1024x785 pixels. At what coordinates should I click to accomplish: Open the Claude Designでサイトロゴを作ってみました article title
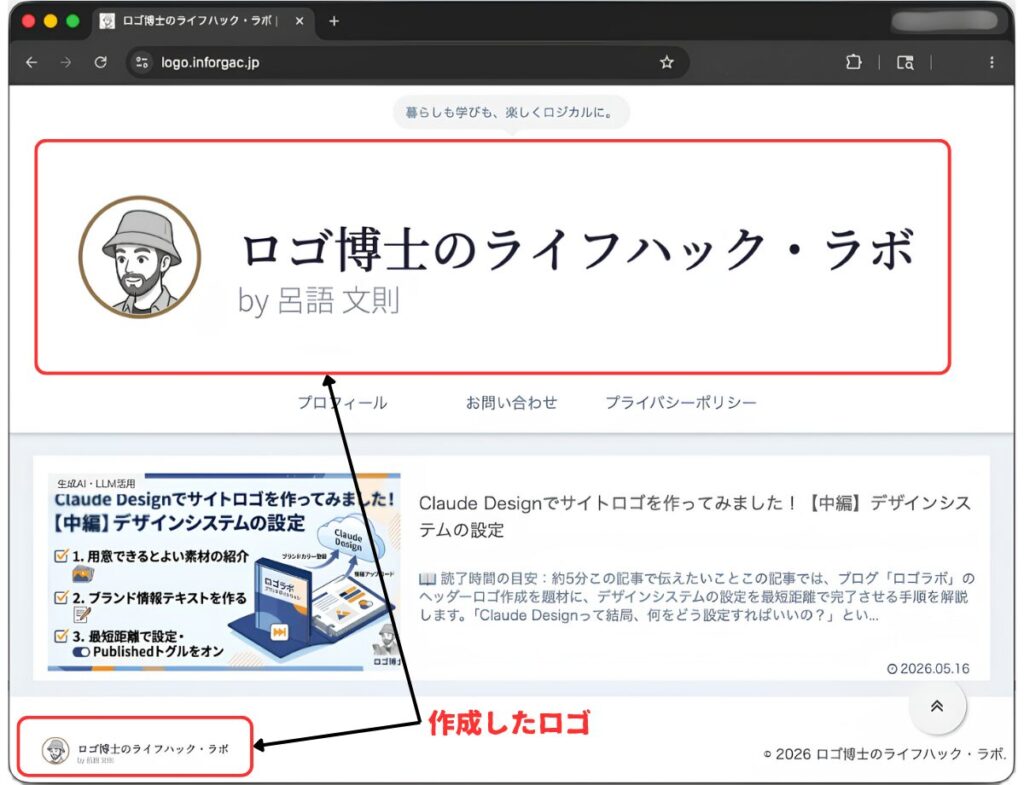(x=695, y=516)
